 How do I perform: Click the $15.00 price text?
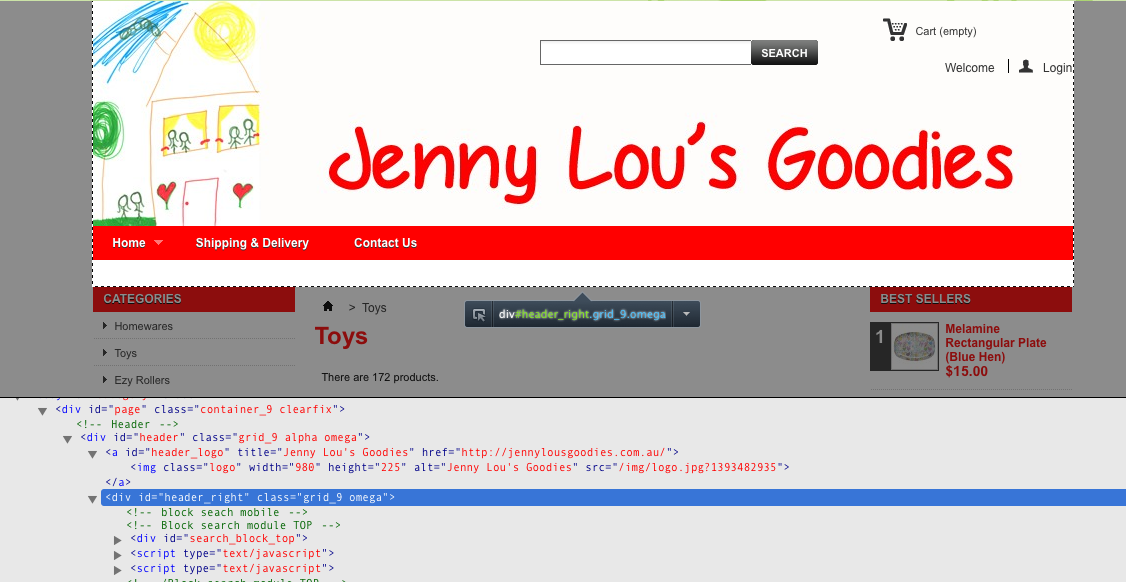[x=967, y=371]
